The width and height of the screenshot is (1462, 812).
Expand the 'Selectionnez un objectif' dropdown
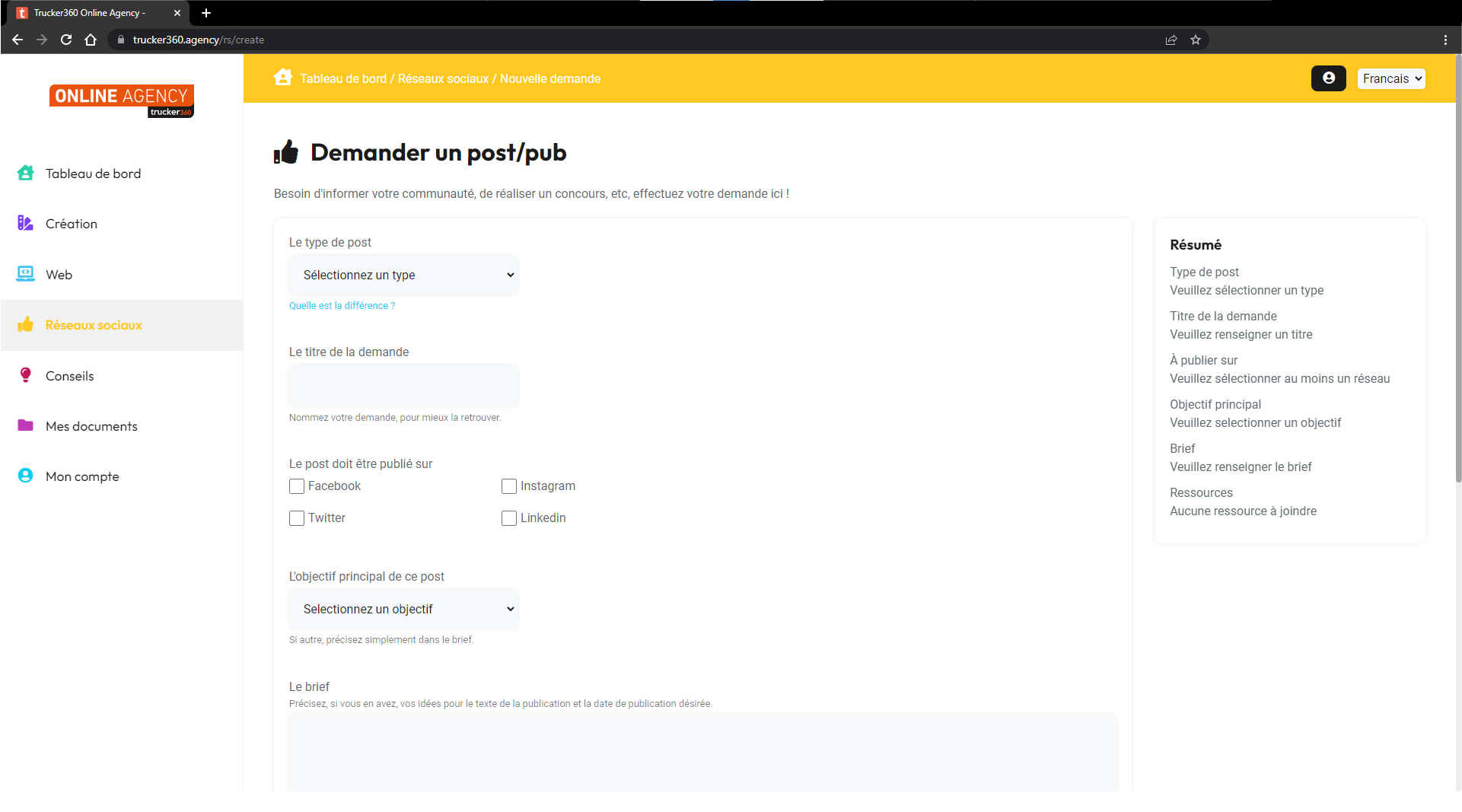tap(403, 609)
